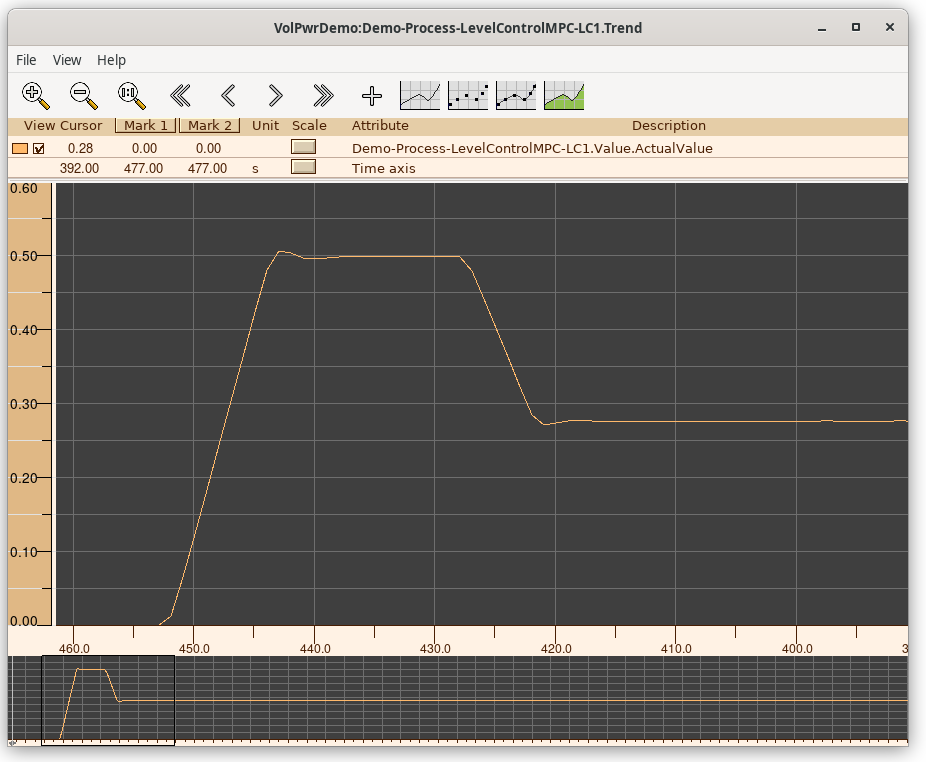Screen dimensions: 926x762
Task: Click the Mark 1 button
Action: tap(145, 125)
